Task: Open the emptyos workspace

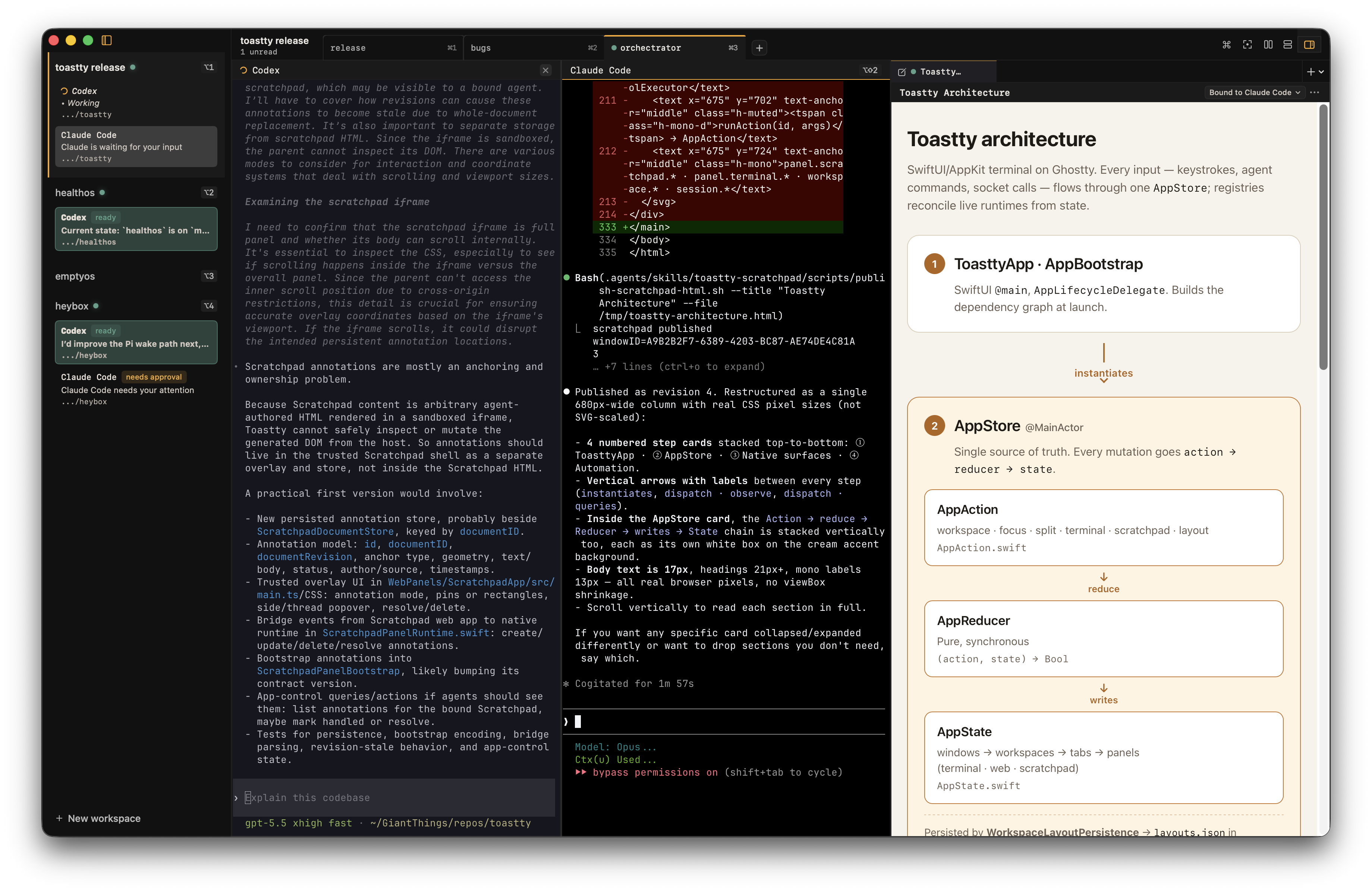Action: coord(75,276)
